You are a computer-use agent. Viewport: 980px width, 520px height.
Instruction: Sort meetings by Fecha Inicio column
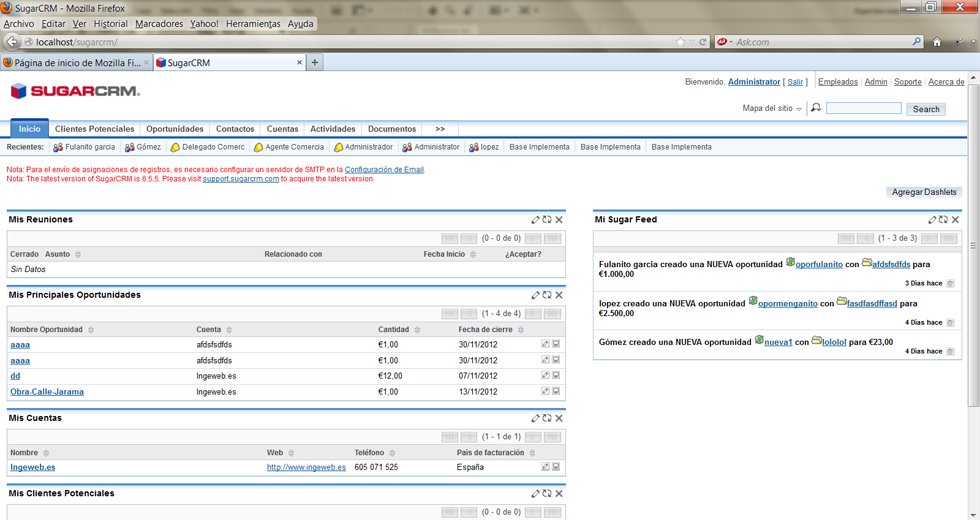tap(449, 254)
